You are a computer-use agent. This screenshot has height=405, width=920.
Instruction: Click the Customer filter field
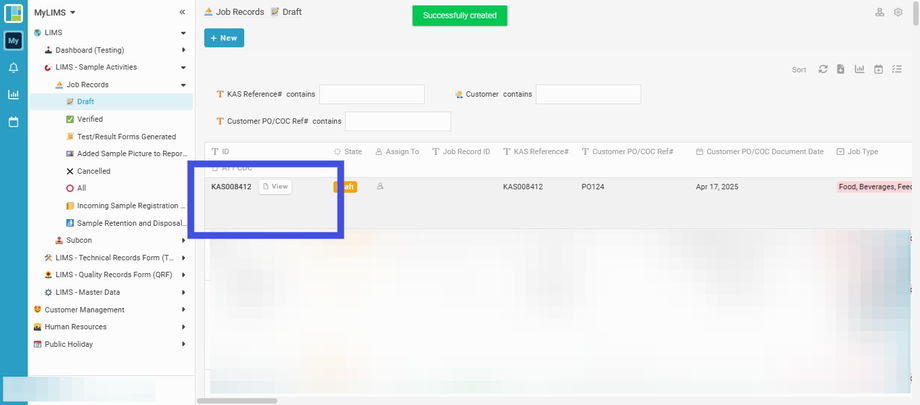(588, 94)
